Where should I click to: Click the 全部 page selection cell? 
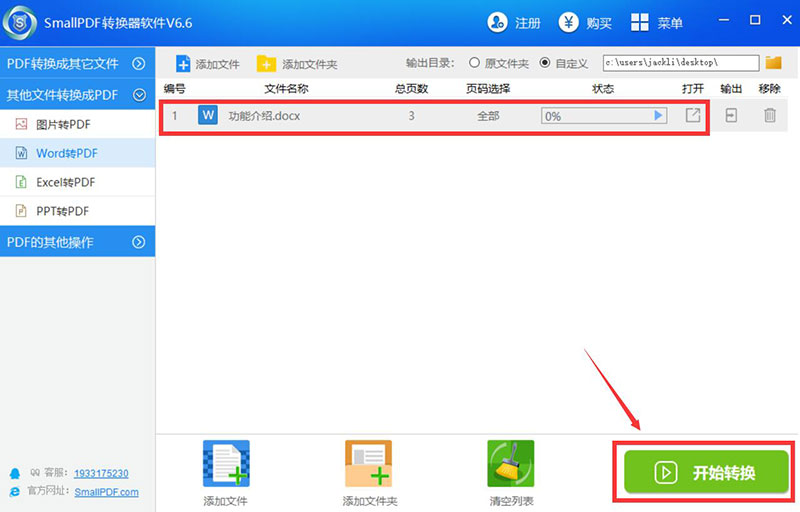tap(488, 116)
